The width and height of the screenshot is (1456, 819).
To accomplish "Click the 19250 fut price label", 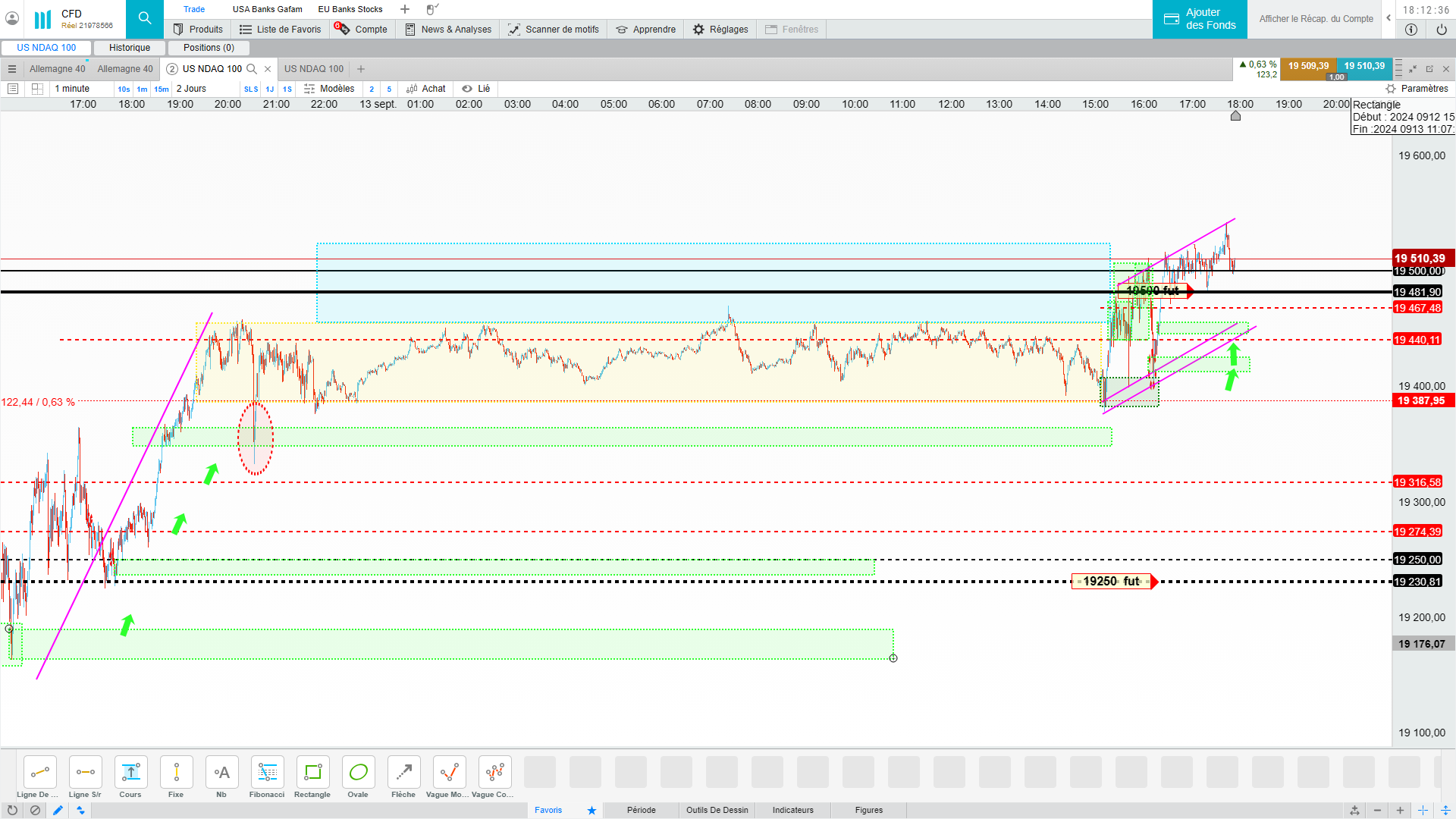I will click(x=1111, y=582).
